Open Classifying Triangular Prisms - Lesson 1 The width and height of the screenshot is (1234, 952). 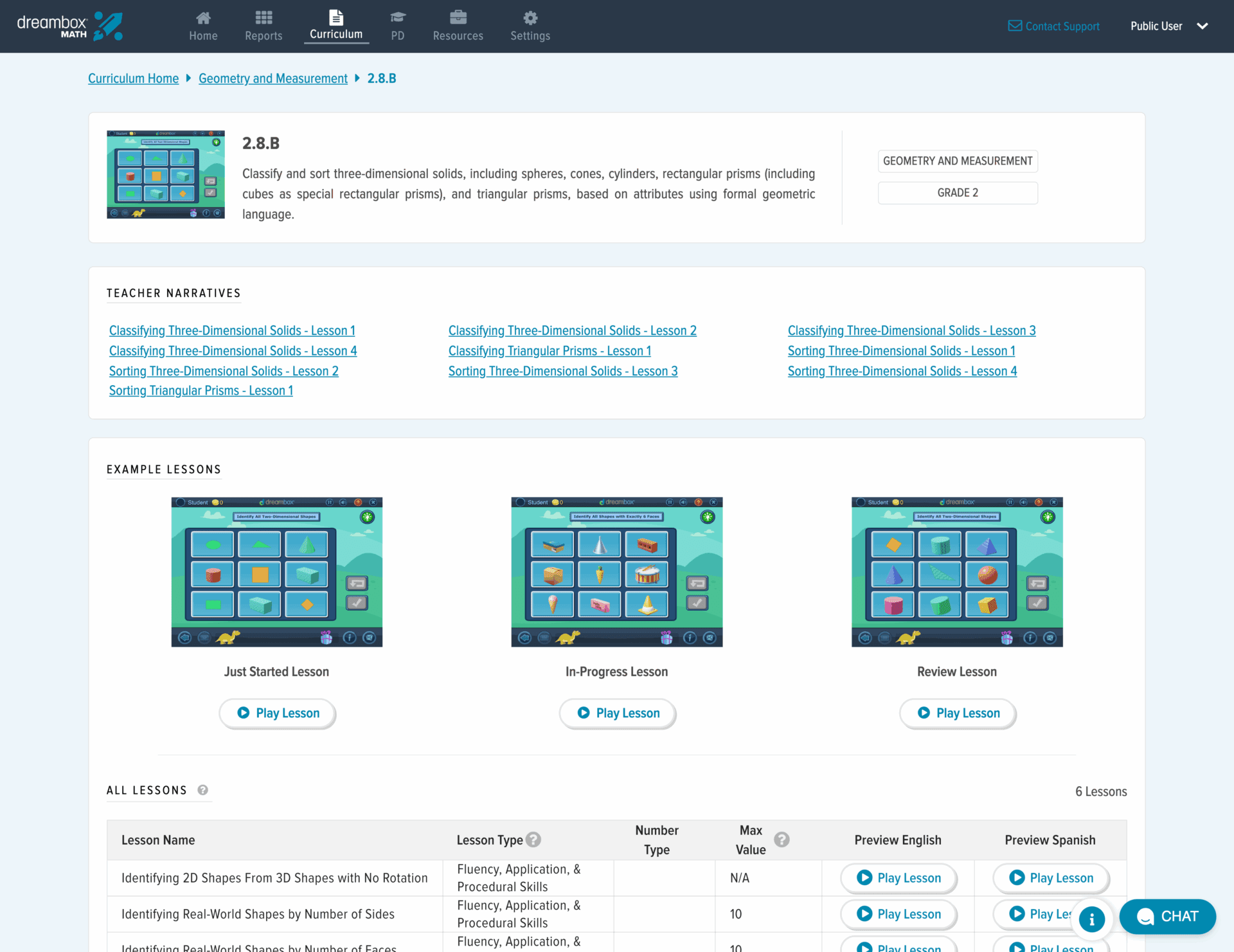click(x=550, y=351)
